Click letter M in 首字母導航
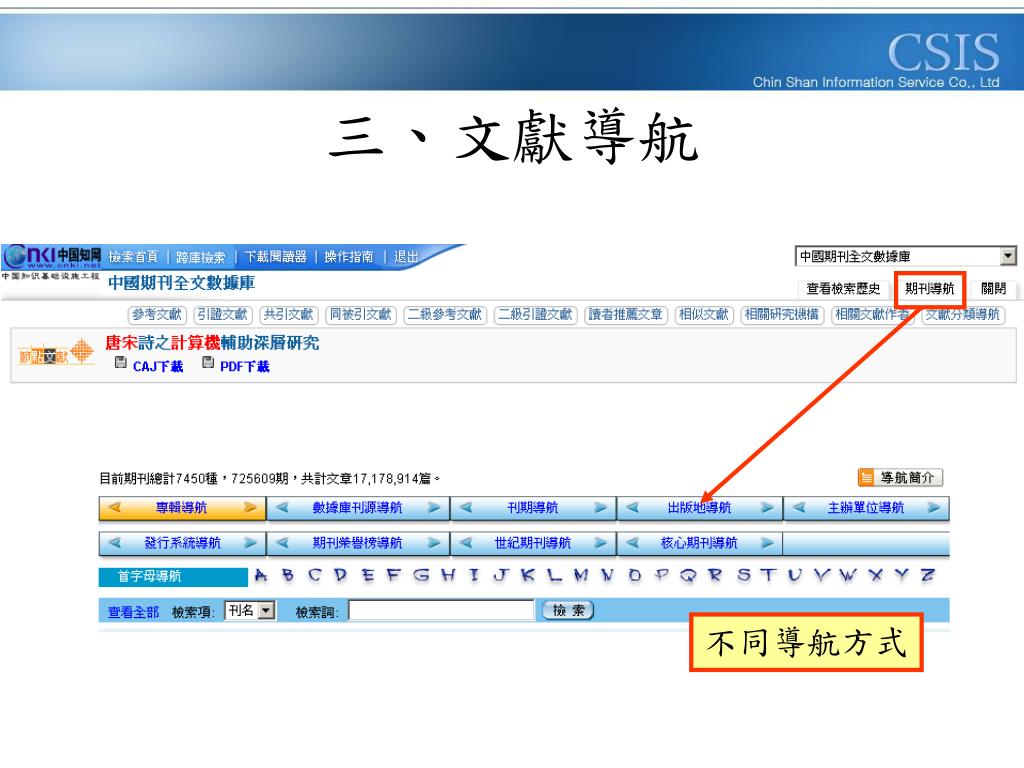1024x768 pixels. point(581,576)
